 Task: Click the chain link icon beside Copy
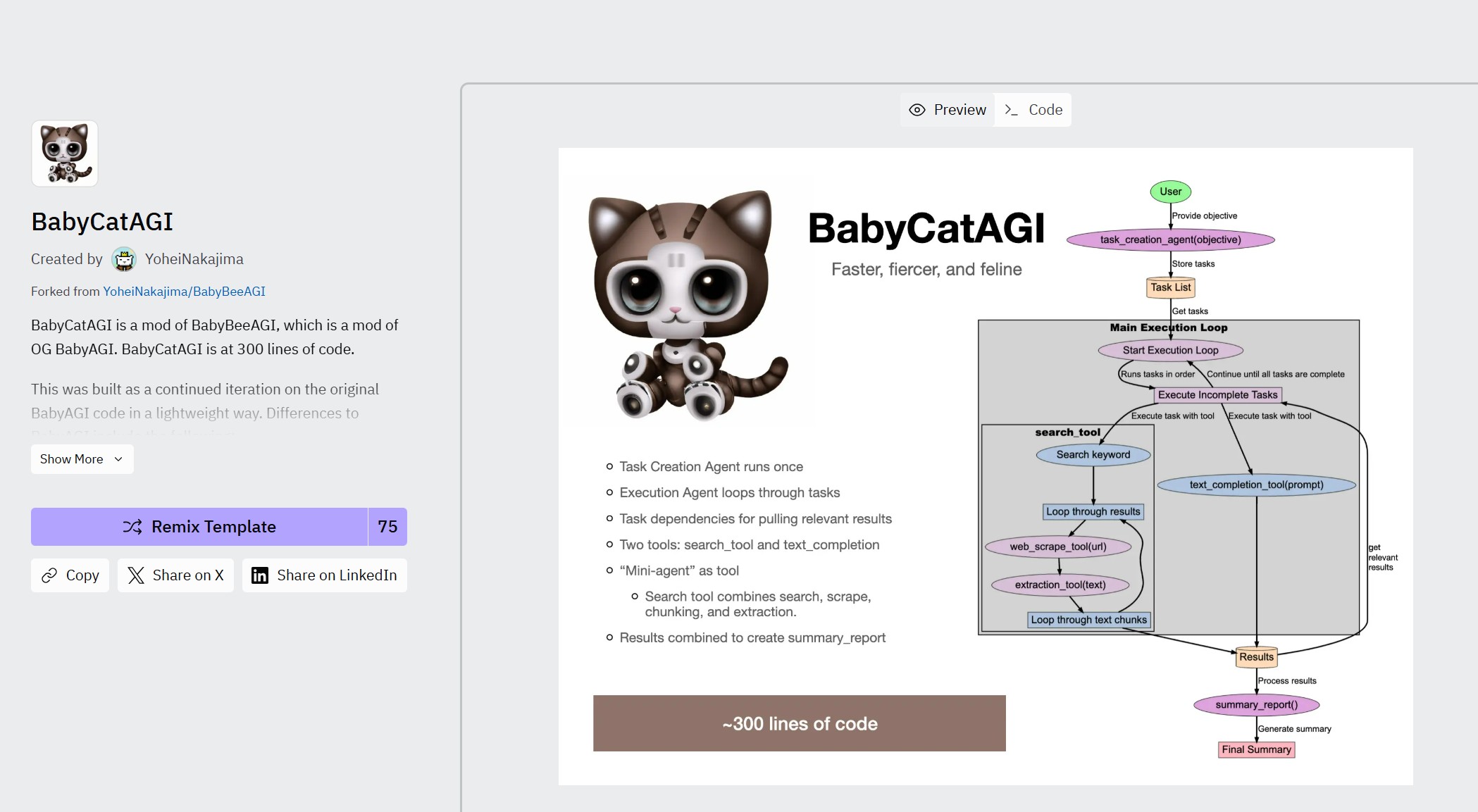coord(49,575)
